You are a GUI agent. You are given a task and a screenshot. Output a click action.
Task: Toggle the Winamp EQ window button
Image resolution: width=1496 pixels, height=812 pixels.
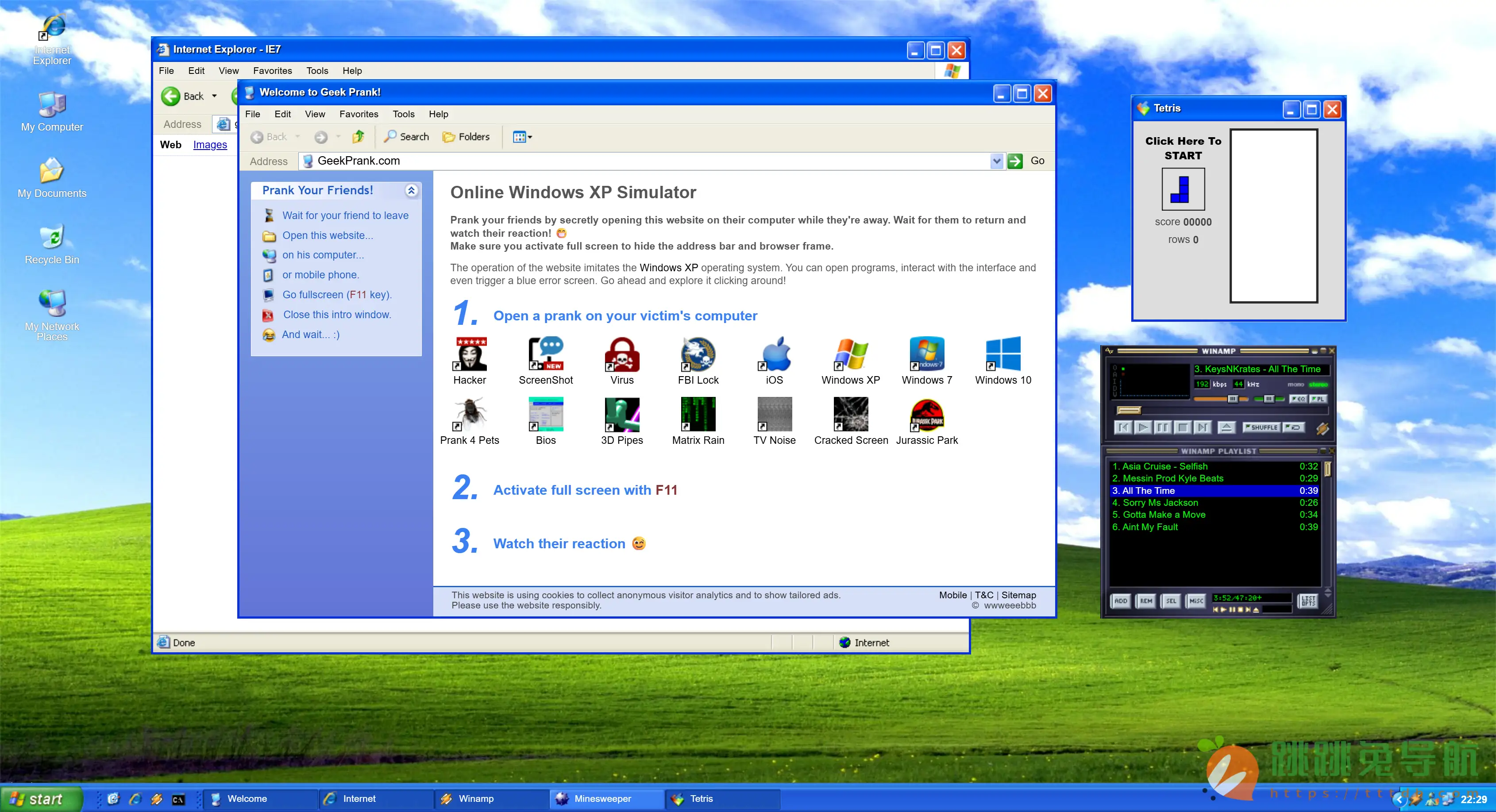coord(1299,399)
